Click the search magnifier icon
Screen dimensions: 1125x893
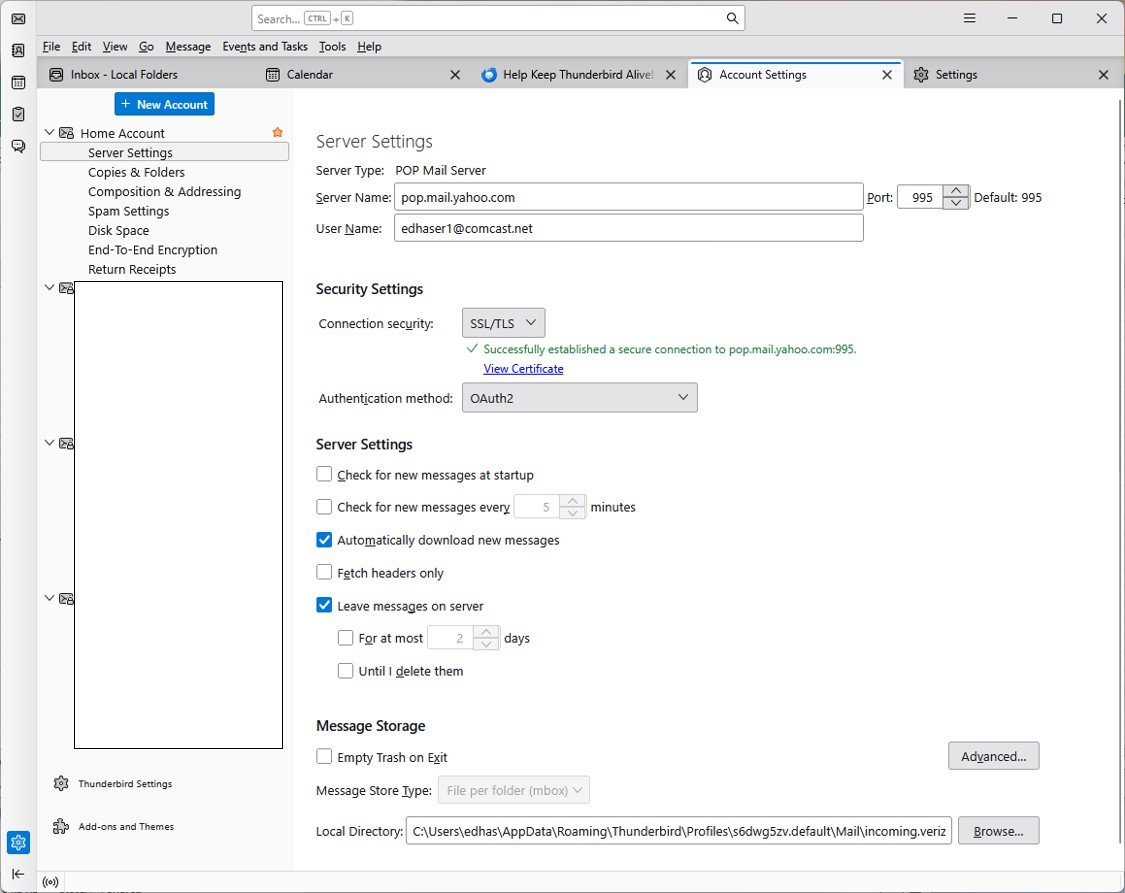pos(732,18)
